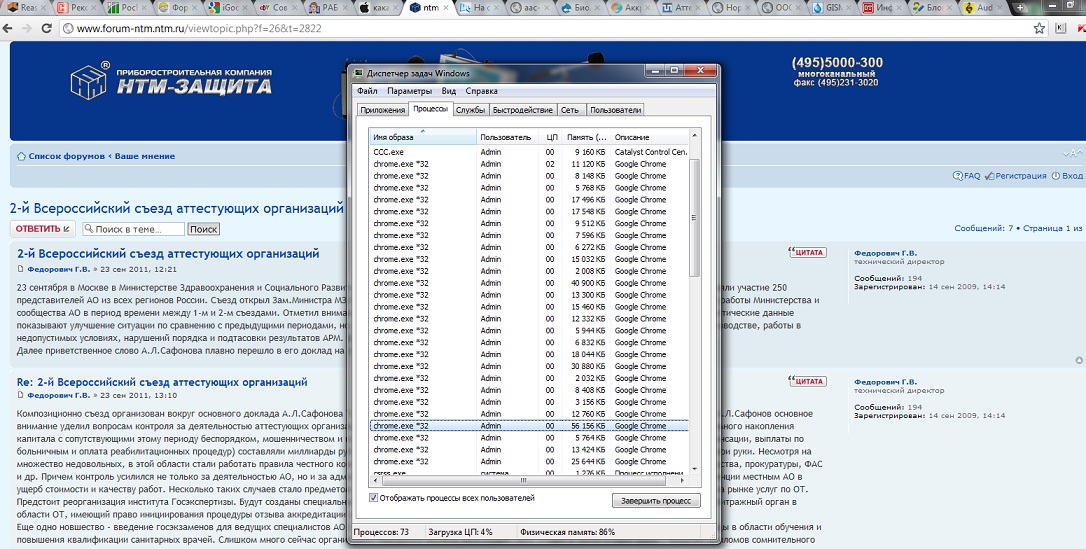Click the Task Manager title bar icon
Image resolution: width=1086 pixels, height=549 pixels.
[x=359, y=73]
